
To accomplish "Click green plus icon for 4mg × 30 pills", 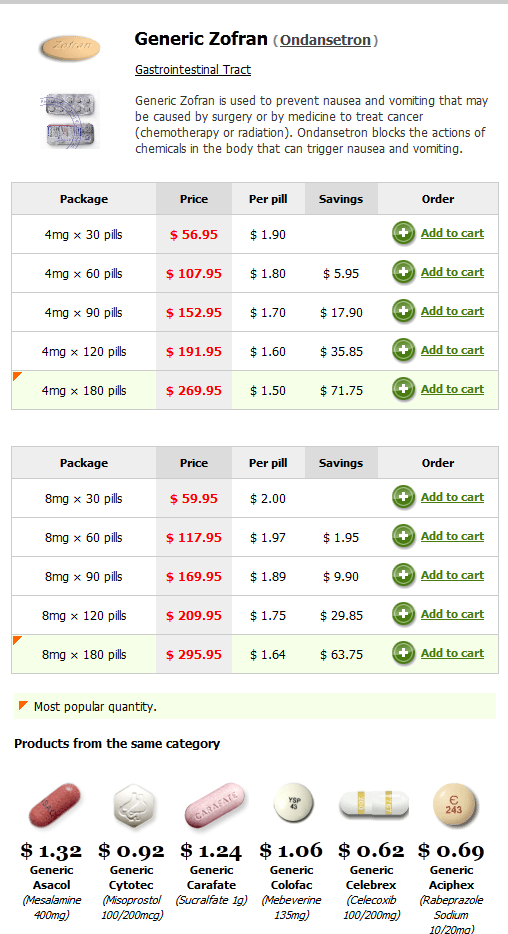I will click(x=403, y=234).
